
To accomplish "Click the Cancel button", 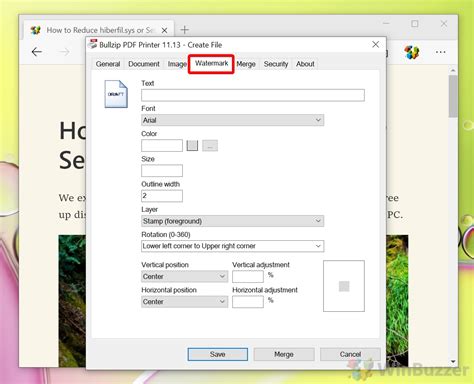I will coord(350,354).
